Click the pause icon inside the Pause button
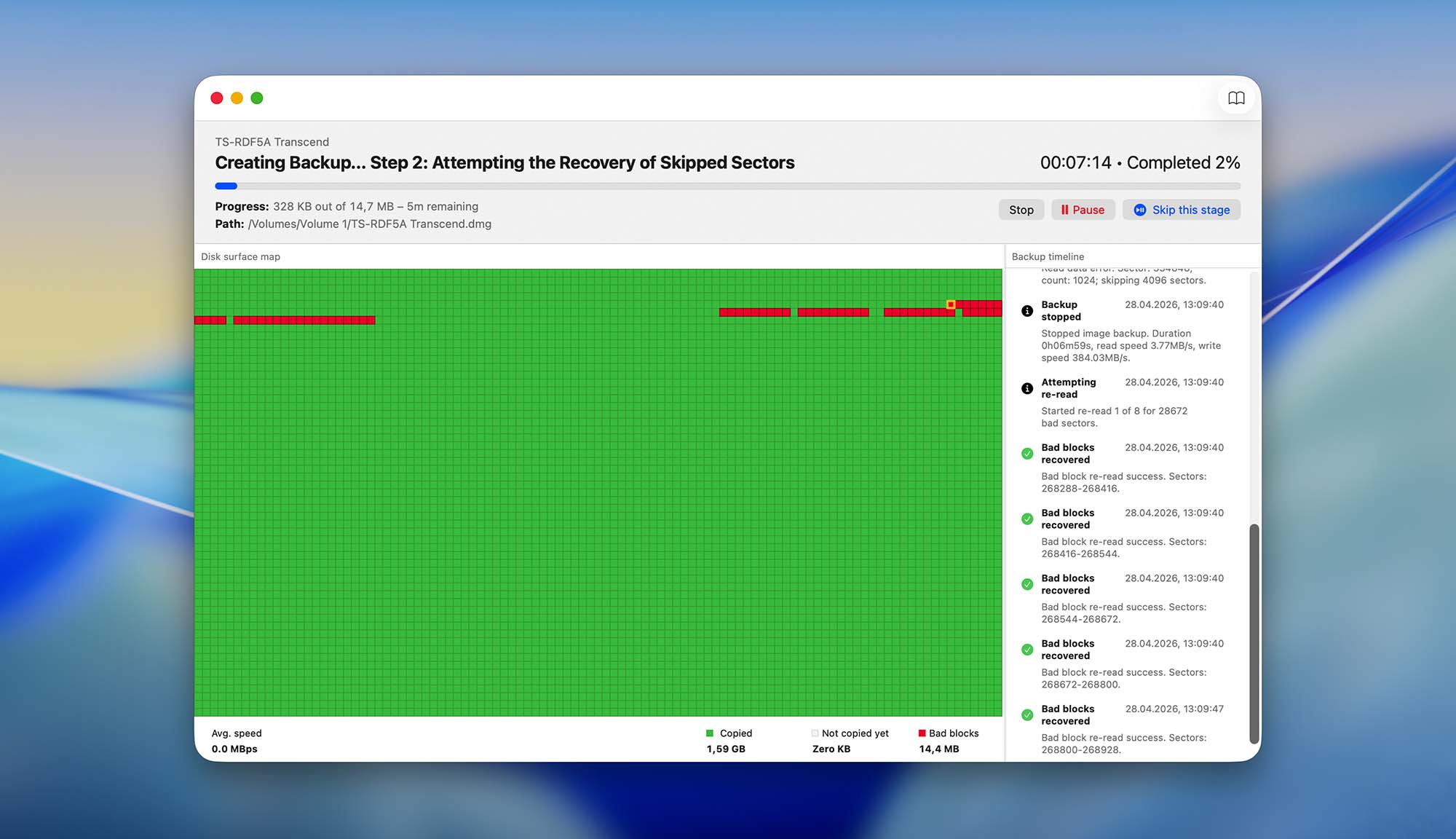The image size is (1456, 839). pos(1065,210)
